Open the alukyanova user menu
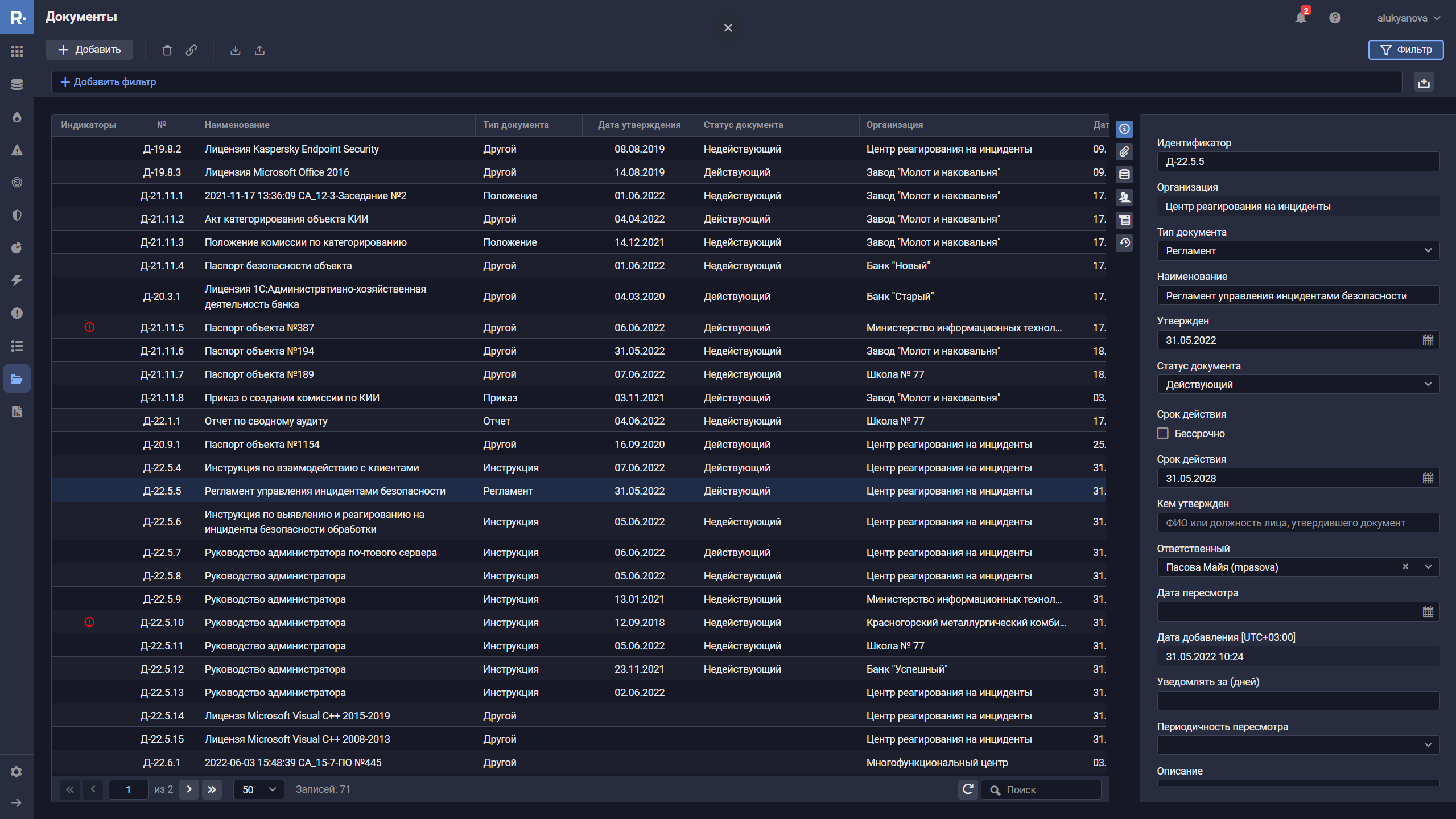This screenshot has height=819, width=1456. (1408, 18)
